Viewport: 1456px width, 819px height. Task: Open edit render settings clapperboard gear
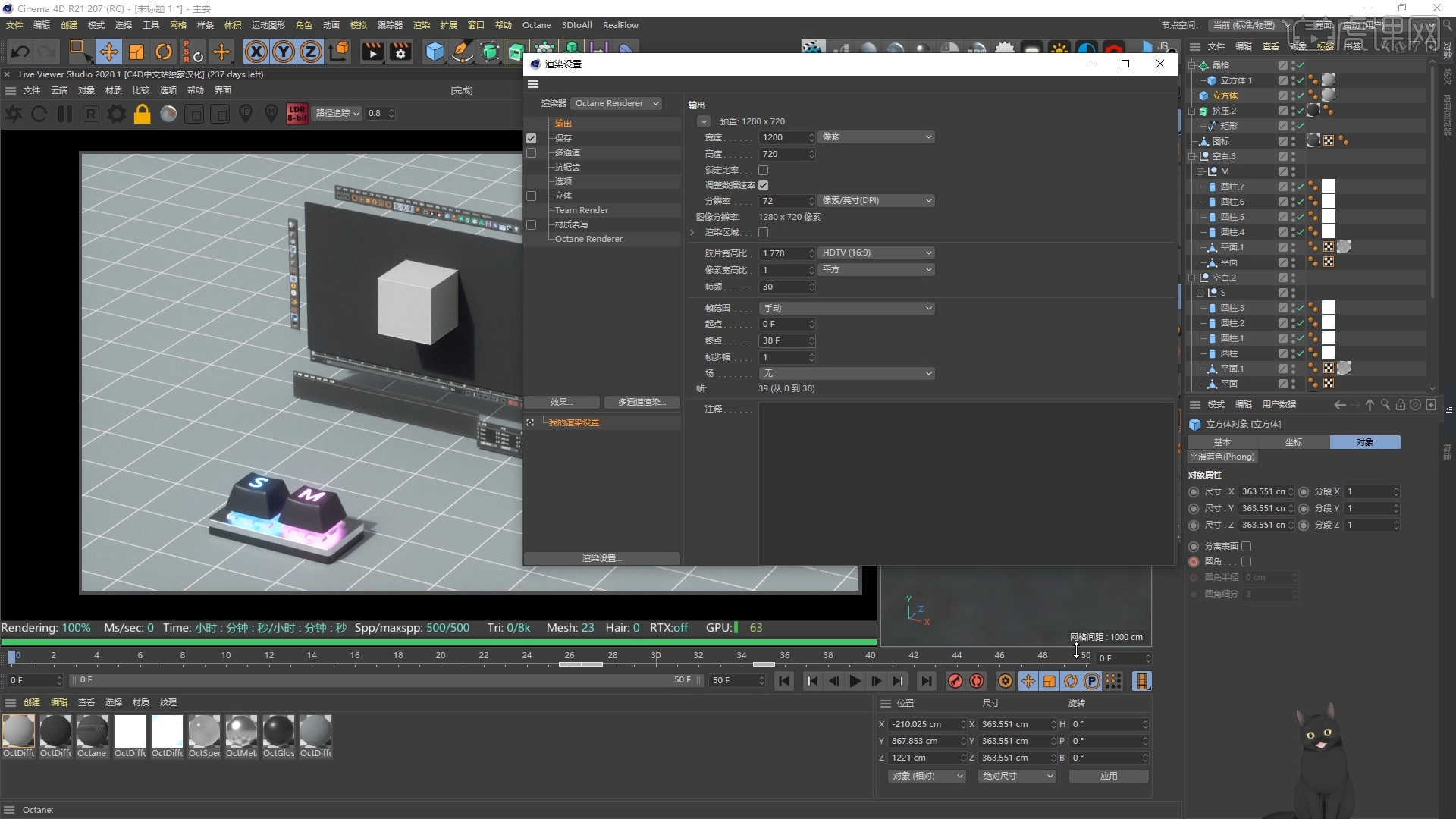pos(400,52)
